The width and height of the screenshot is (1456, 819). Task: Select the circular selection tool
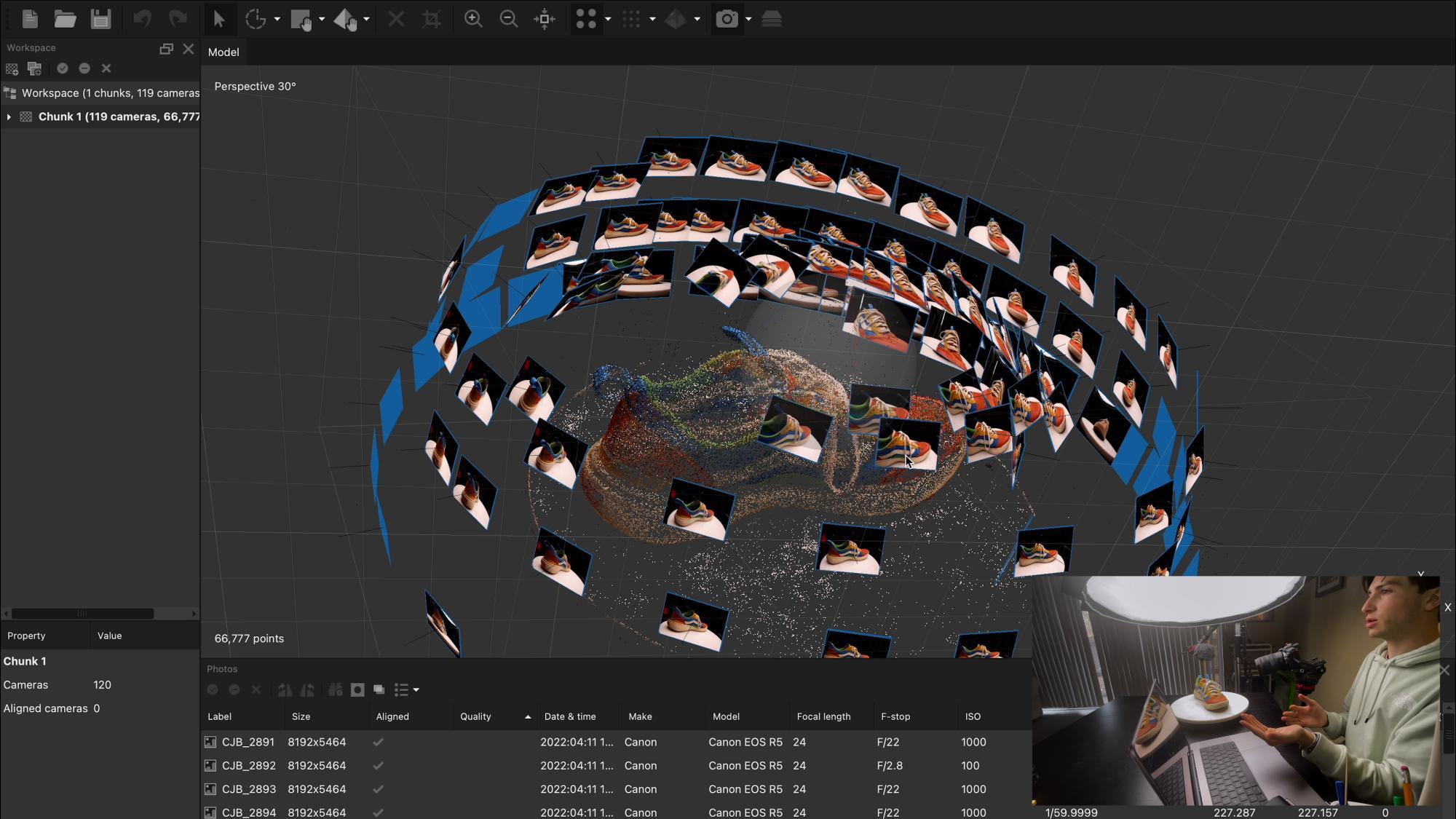[256, 19]
